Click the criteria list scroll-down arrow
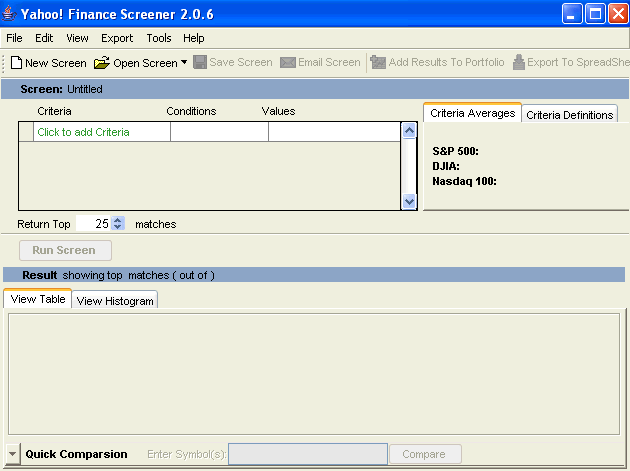 coord(408,201)
